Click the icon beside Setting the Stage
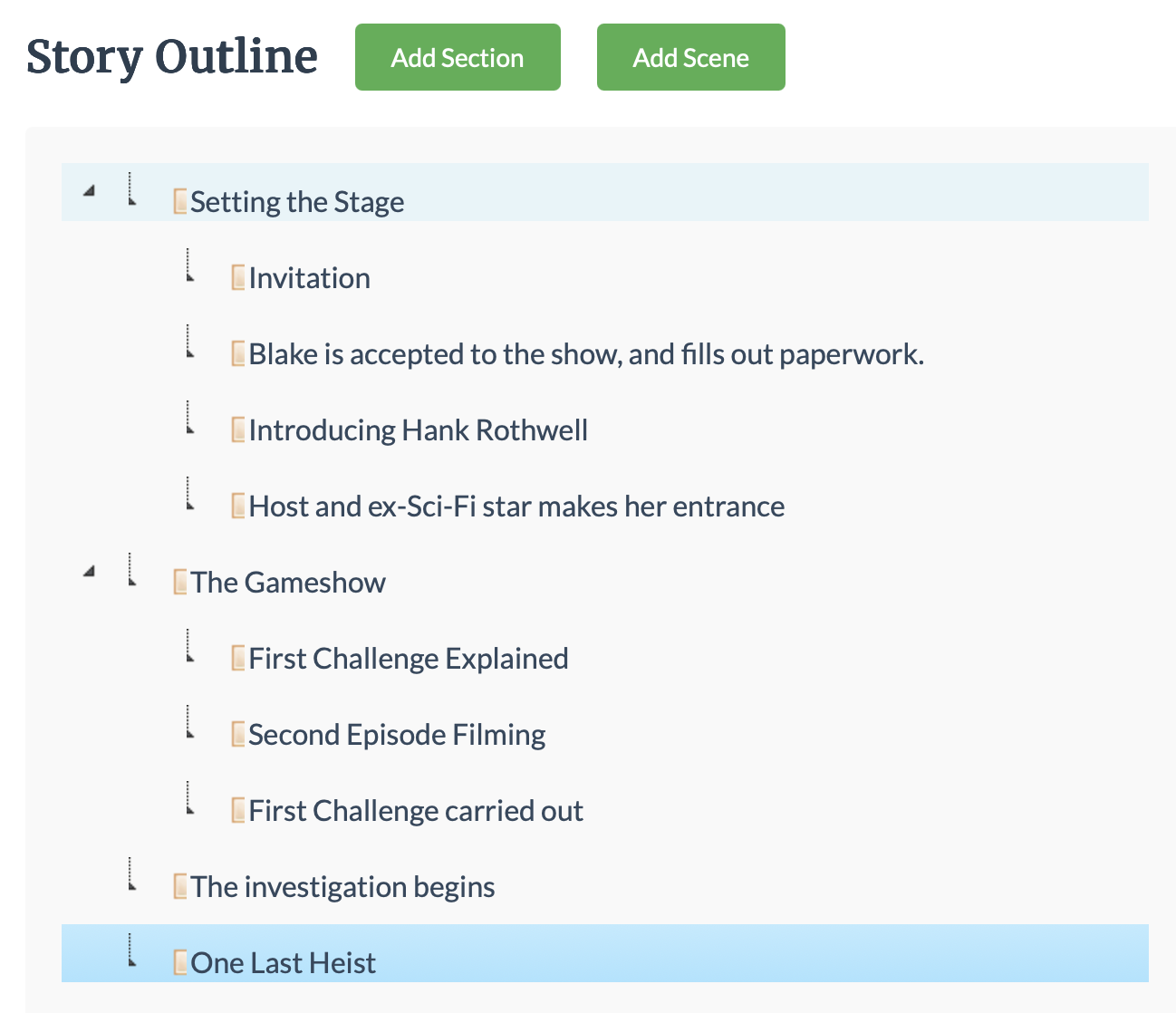The image size is (1176, 1013). point(180,201)
